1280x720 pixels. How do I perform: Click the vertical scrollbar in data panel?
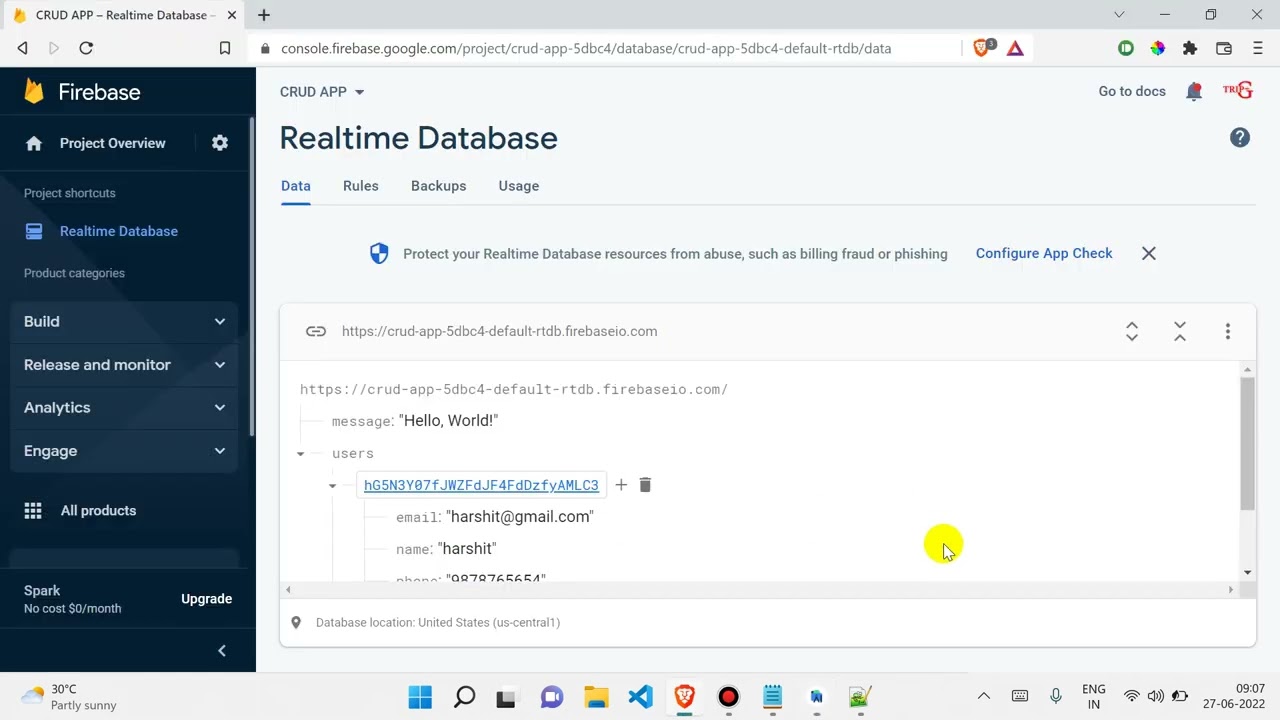tap(1247, 444)
